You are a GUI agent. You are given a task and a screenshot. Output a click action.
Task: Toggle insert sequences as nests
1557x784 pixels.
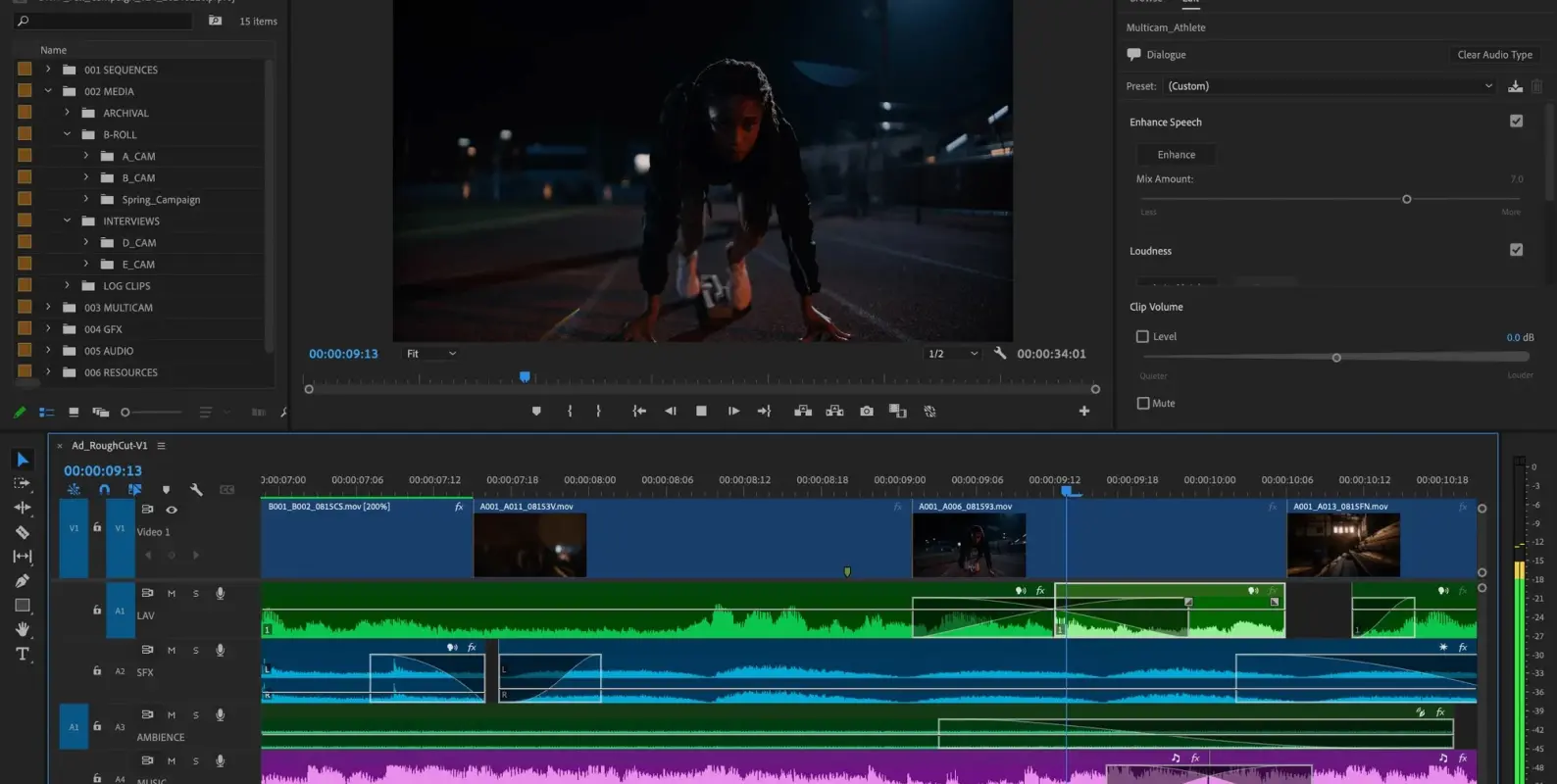tap(74, 489)
